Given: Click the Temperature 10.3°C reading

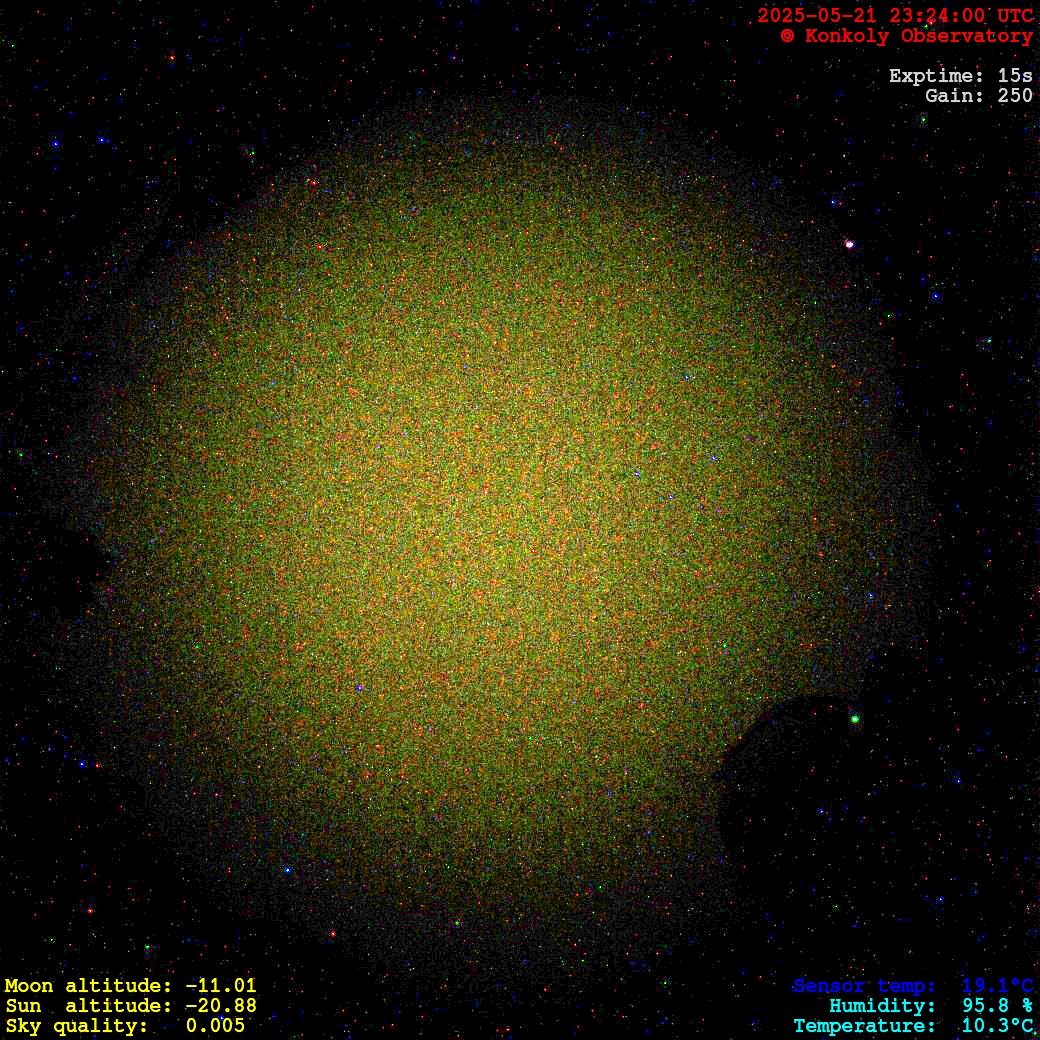Looking at the screenshot, I should point(913,1026).
